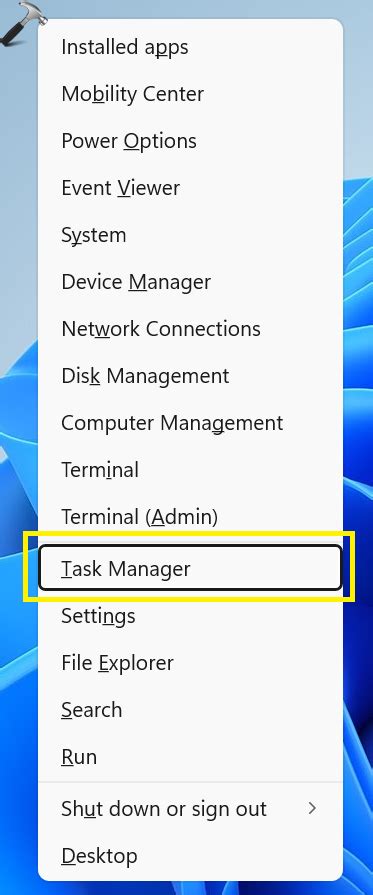The width and height of the screenshot is (373, 895).
Task: Open Terminal (Admin)
Action: (190, 517)
